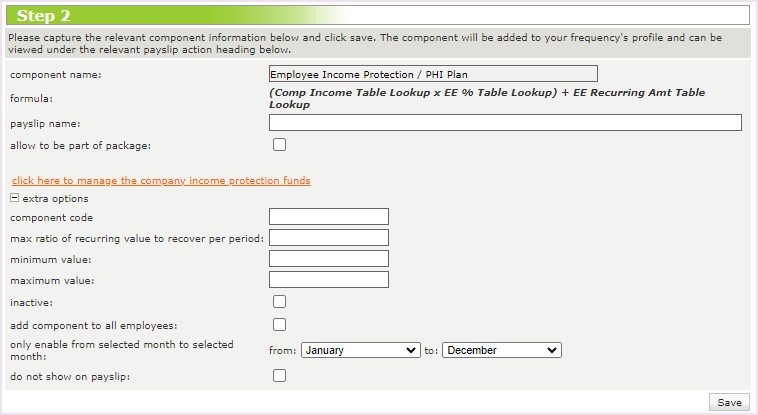This screenshot has width=758, height=415.
Task: Open the 'from' month dropdown
Action: (x=360, y=350)
